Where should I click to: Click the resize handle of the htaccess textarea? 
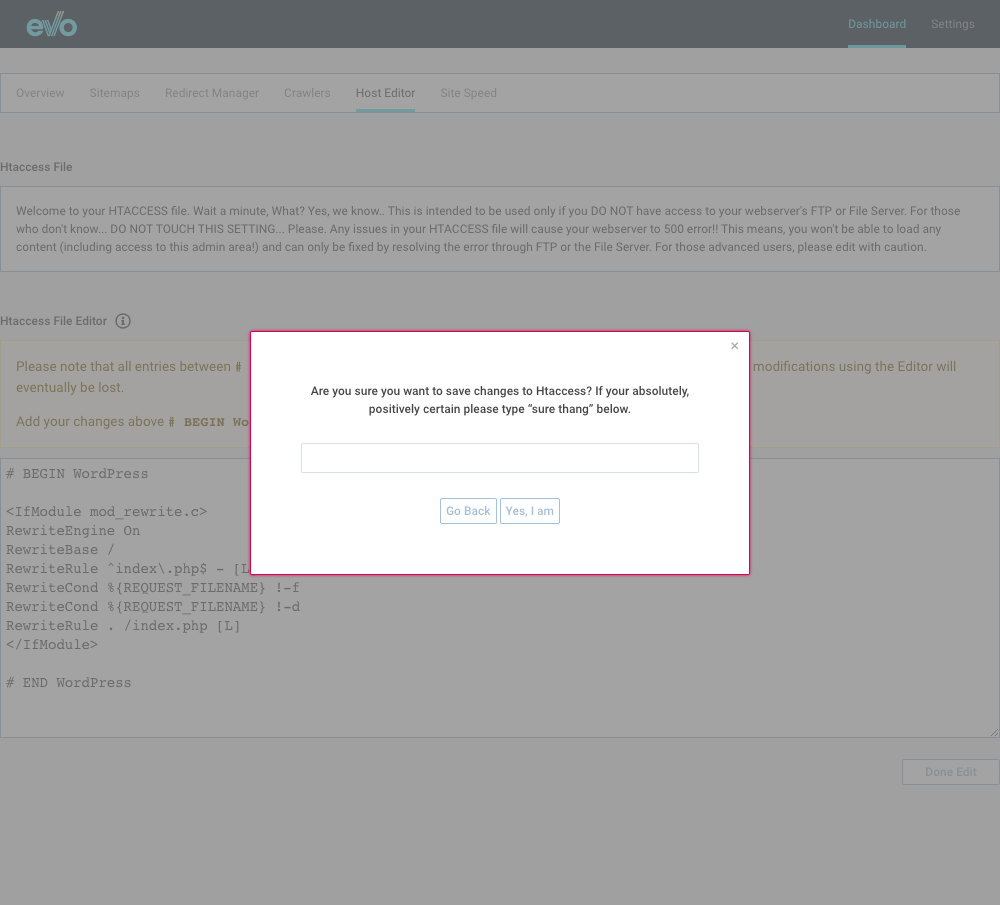(994, 733)
